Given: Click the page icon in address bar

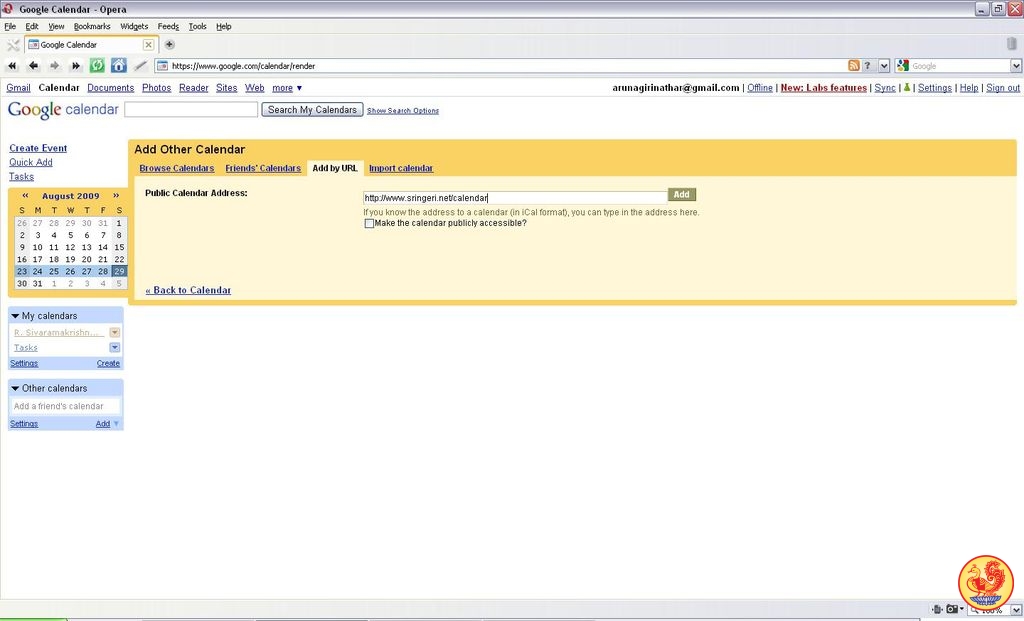Looking at the screenshot, I should pos(163,65).
